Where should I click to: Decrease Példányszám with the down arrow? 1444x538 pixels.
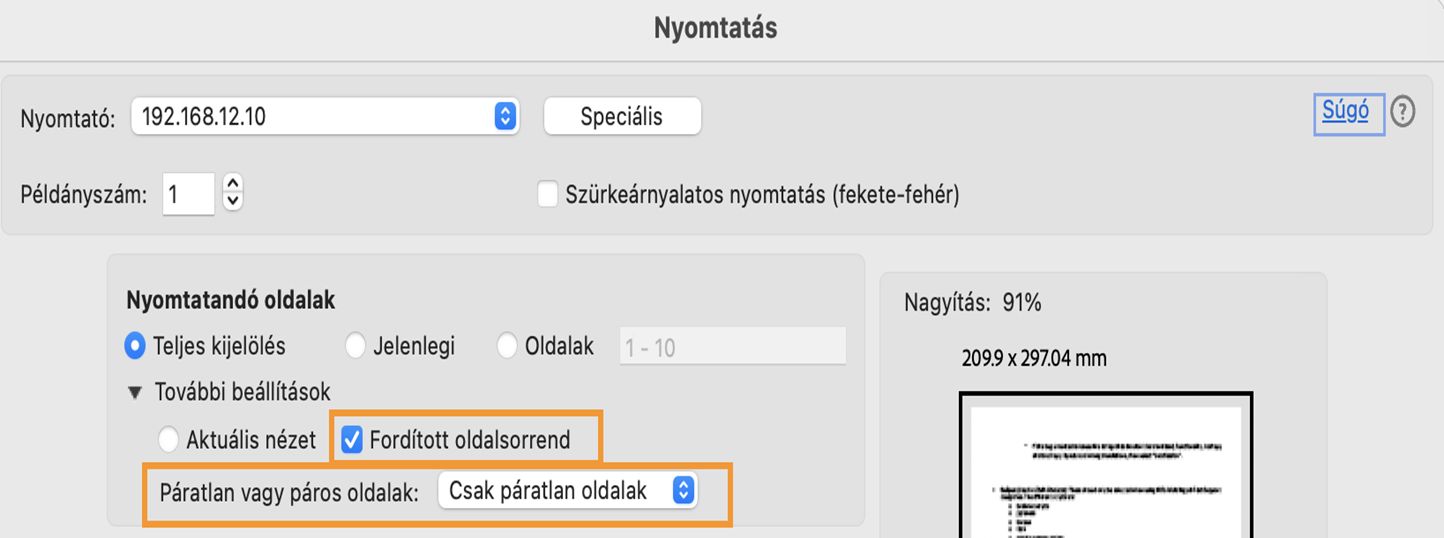233,201
